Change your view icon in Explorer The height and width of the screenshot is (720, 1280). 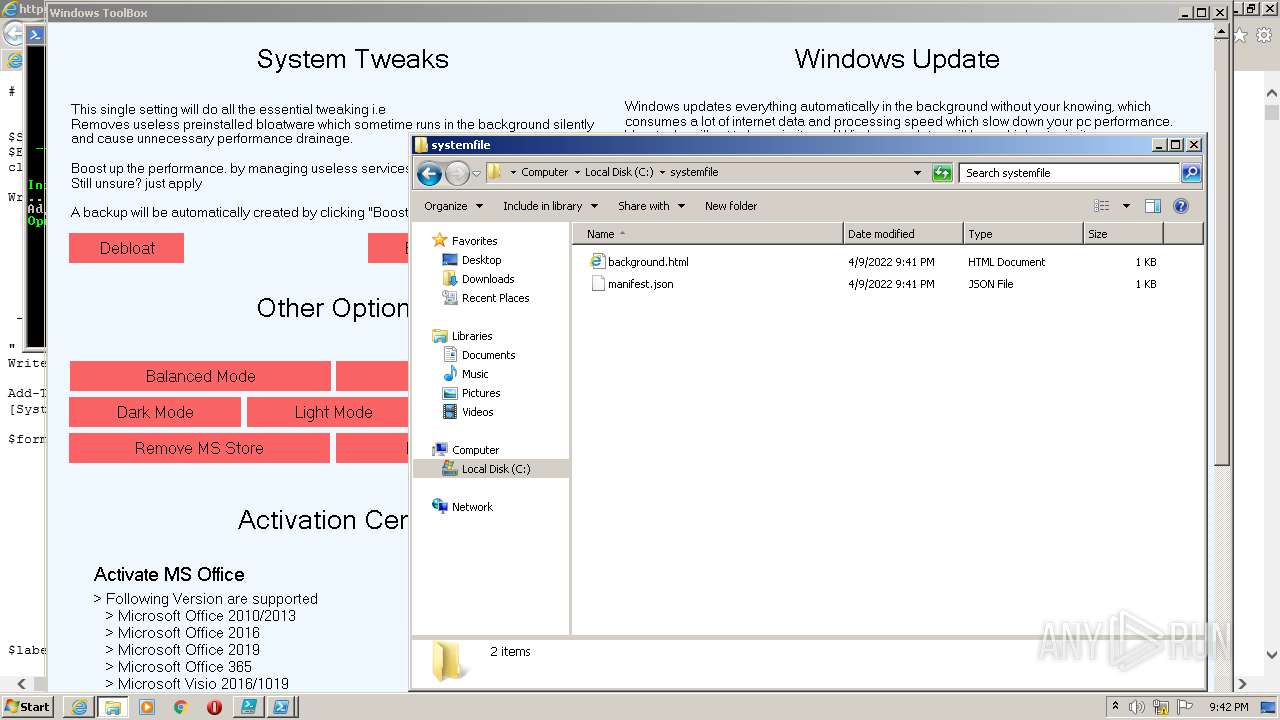1102,206
